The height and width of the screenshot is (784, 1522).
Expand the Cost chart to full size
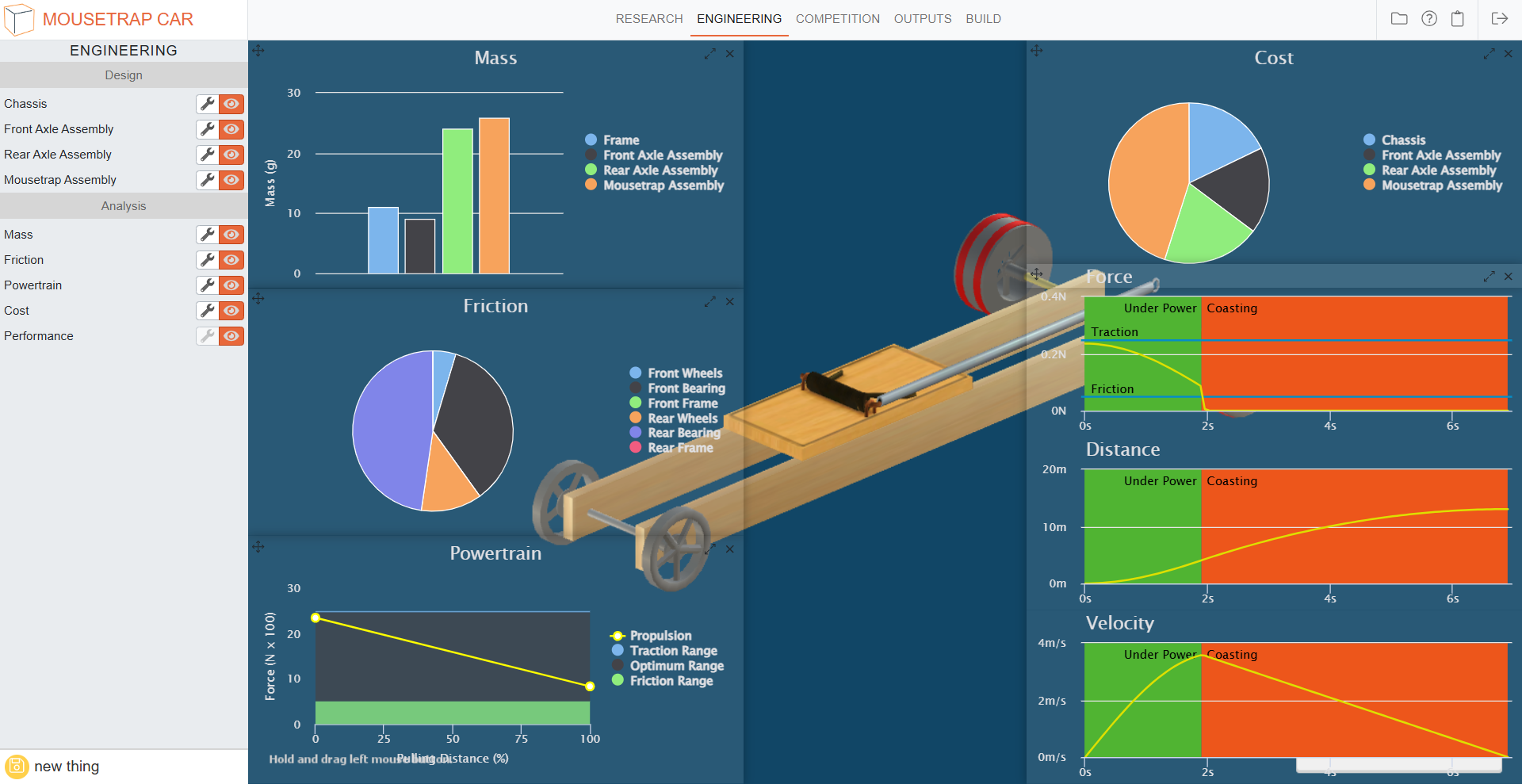tap(1489, 54)
